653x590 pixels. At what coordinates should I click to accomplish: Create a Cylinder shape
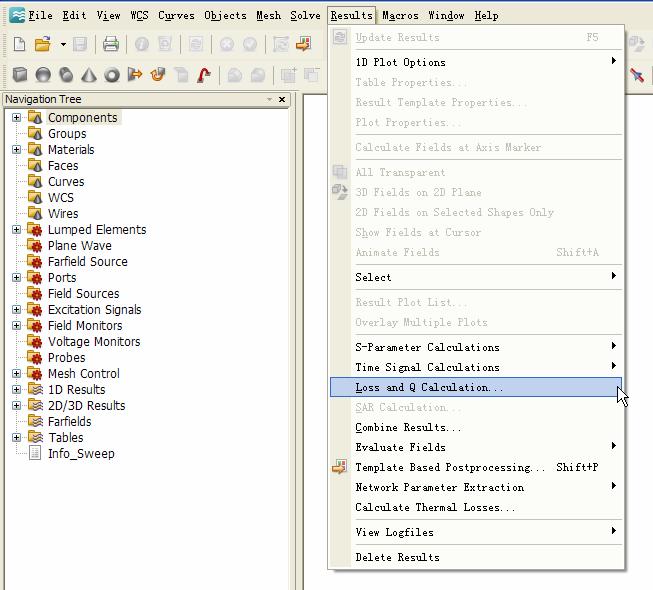click(66, 75)
